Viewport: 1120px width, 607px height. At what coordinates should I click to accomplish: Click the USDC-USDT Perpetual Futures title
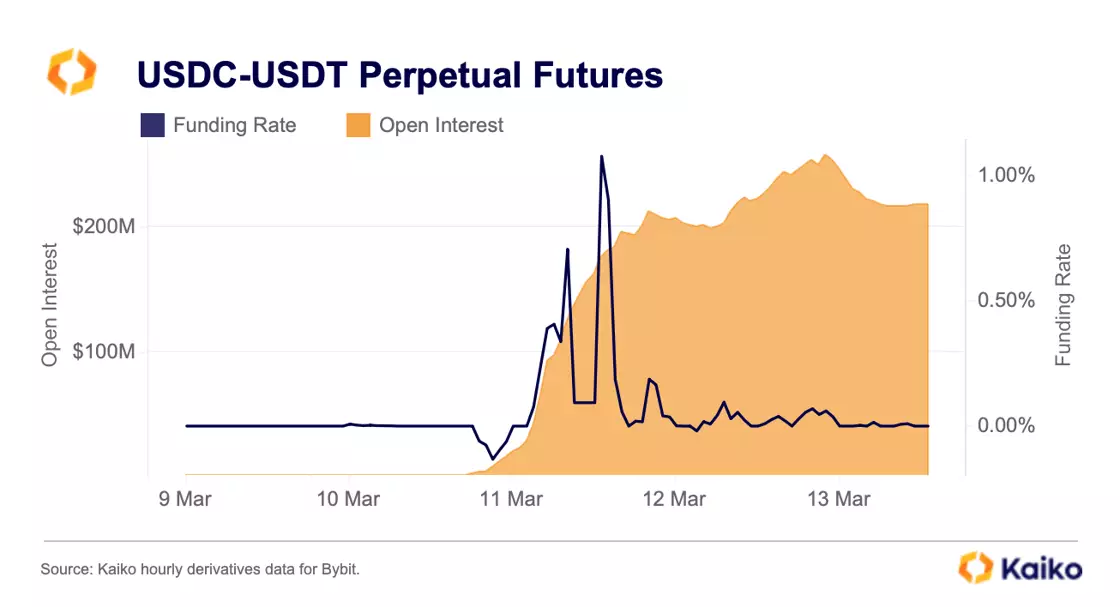[x=399, y=75]
